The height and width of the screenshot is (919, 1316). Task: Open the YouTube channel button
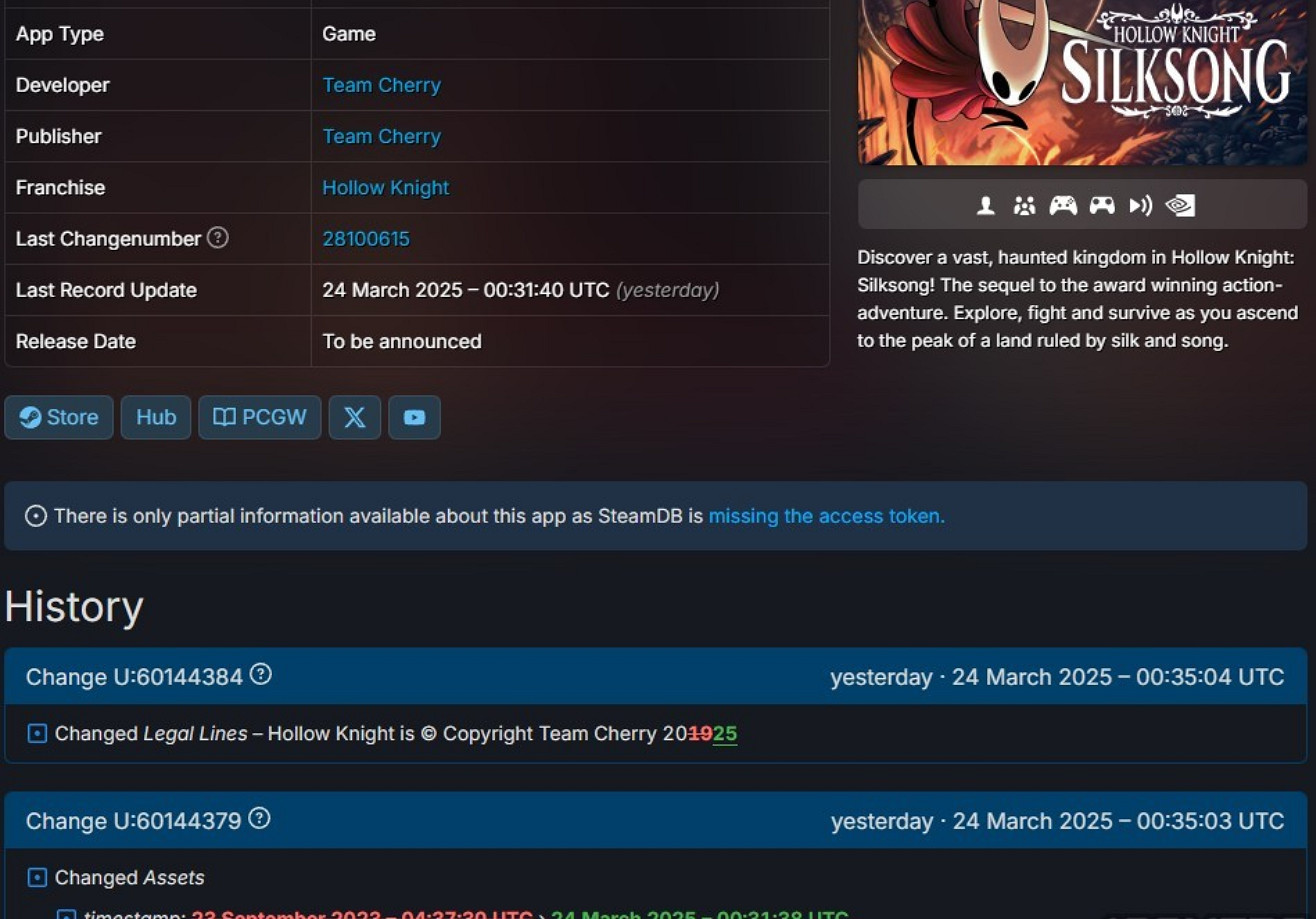pos(414,417)
